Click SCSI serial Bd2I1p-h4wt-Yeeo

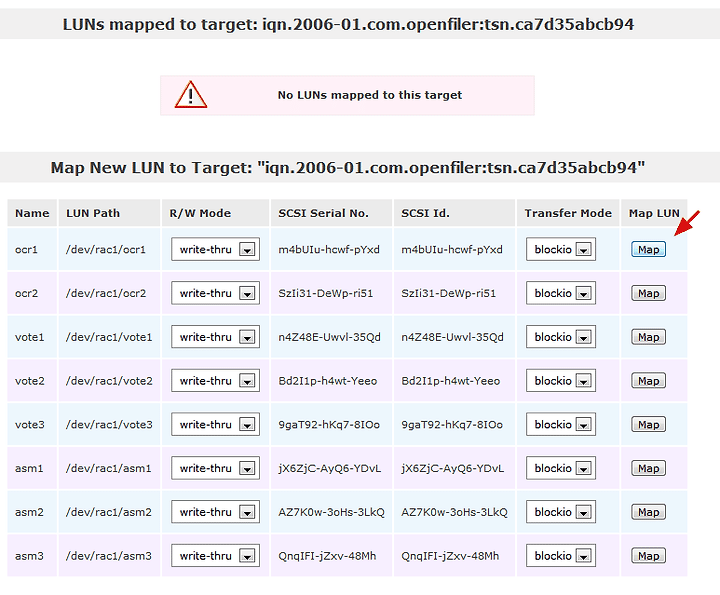point(327,381)
